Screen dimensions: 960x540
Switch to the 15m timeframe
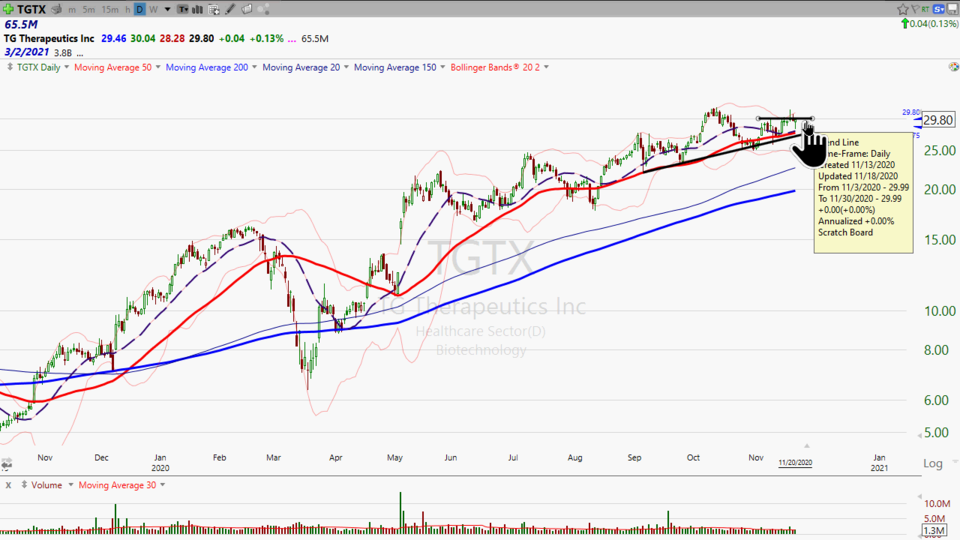click(x=110, y=9)
